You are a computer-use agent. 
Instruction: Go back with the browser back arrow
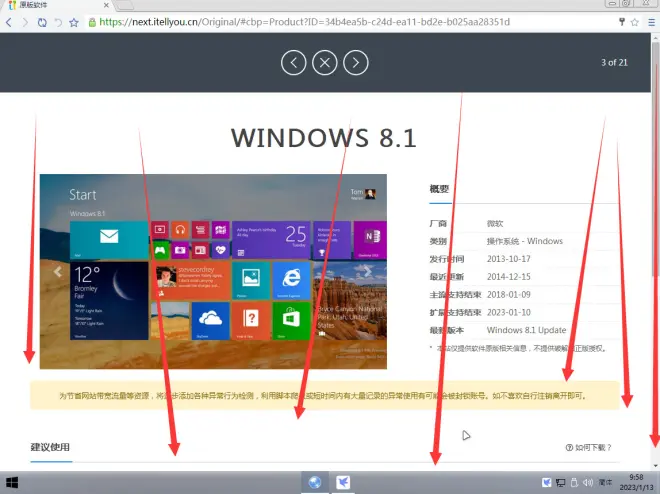click(x=9, y=22)
